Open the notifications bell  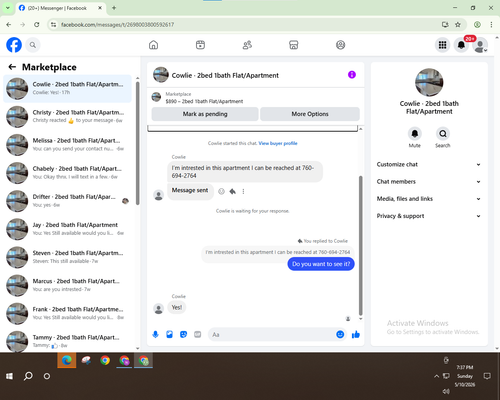coord(461,45)
